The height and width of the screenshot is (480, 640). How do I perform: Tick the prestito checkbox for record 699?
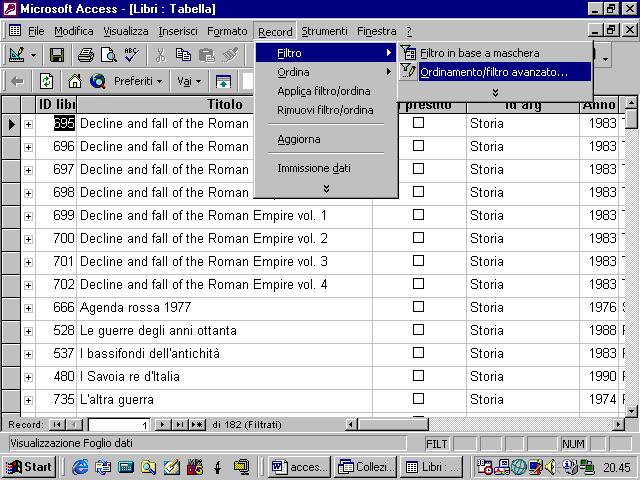(418, 215)
